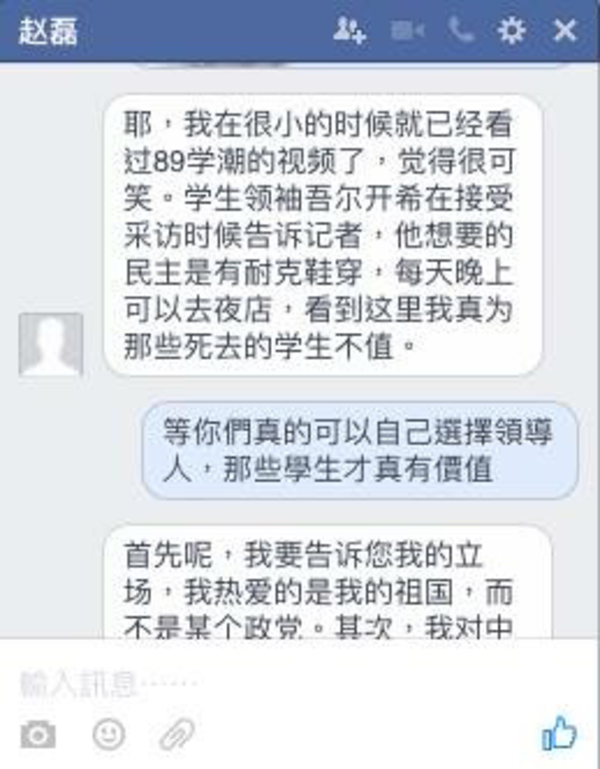The image size is (600, 769).
Task: Open the emoji smiley picker
Action: coord(108,734)
